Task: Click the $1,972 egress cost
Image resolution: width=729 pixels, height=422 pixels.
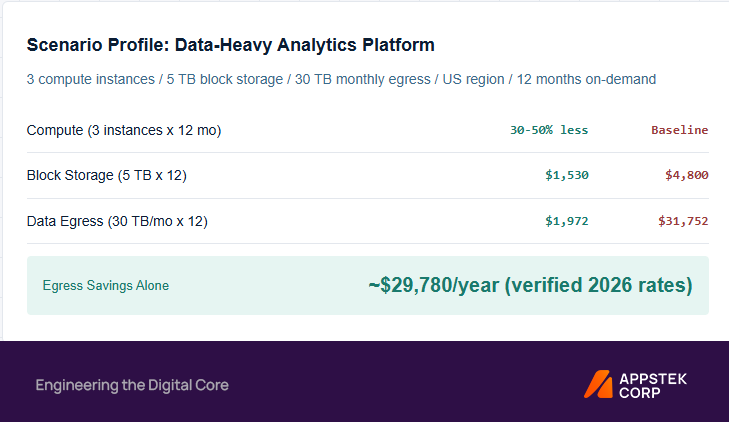Action: pyautogui.click(x=567, y=221)
